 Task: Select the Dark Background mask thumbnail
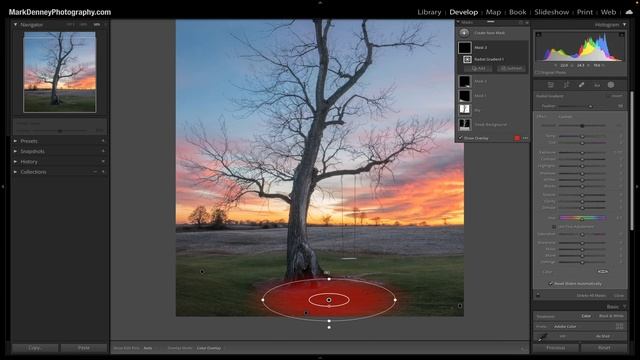pyautogui.click(x=464, y=124)
